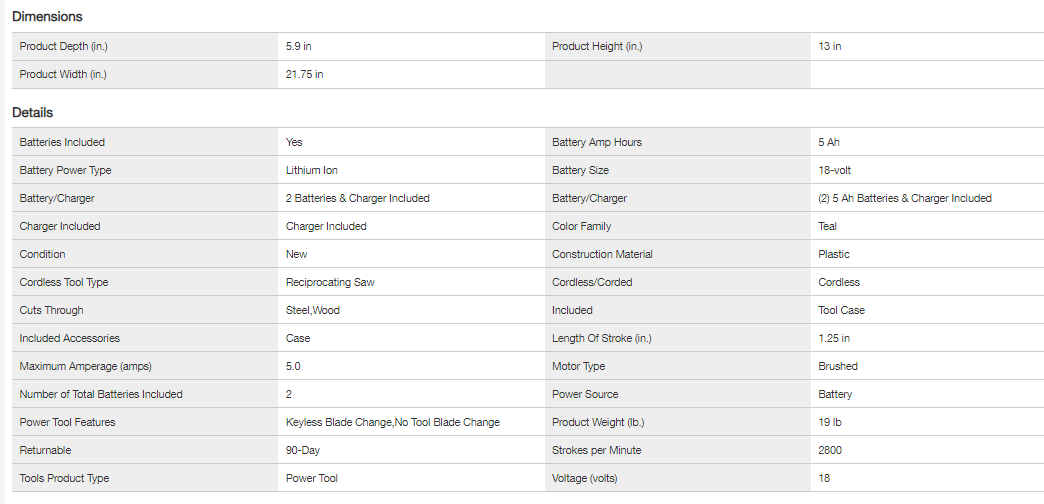Select the Tools Product Type label

[x=64, y=478]
